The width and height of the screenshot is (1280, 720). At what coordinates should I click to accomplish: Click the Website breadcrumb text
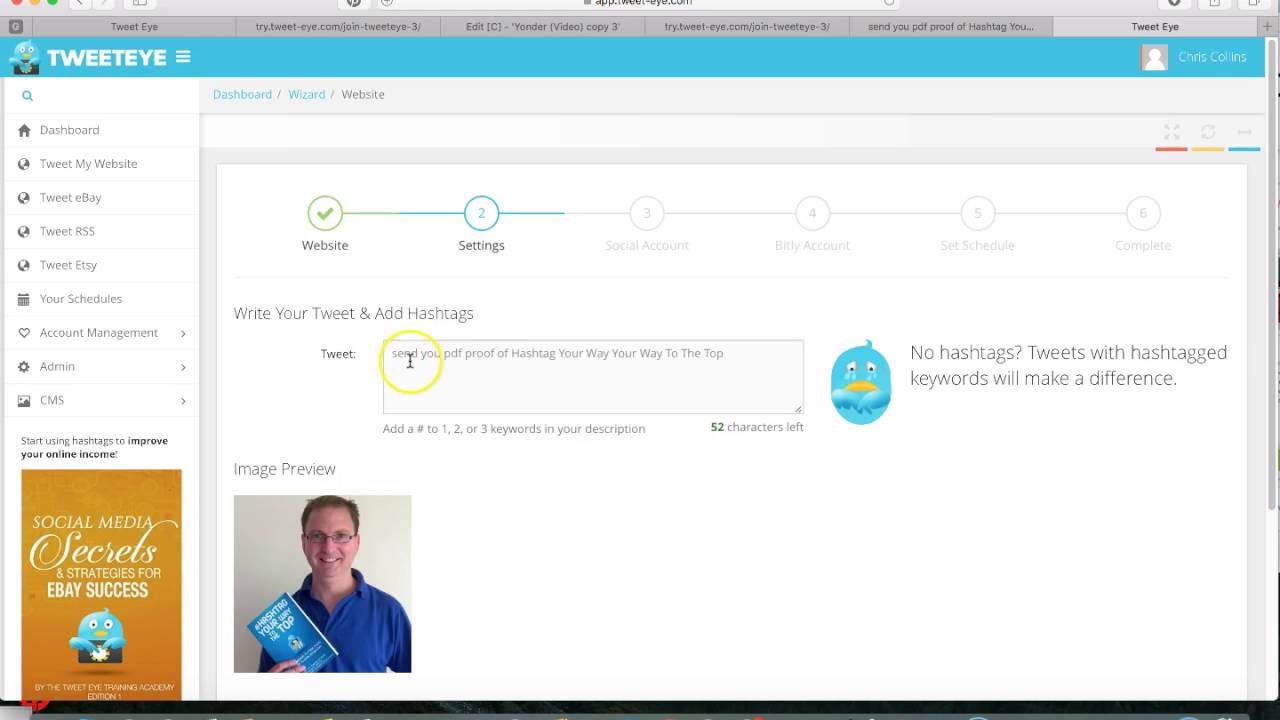pyautogui.click(x=363, y=94)
